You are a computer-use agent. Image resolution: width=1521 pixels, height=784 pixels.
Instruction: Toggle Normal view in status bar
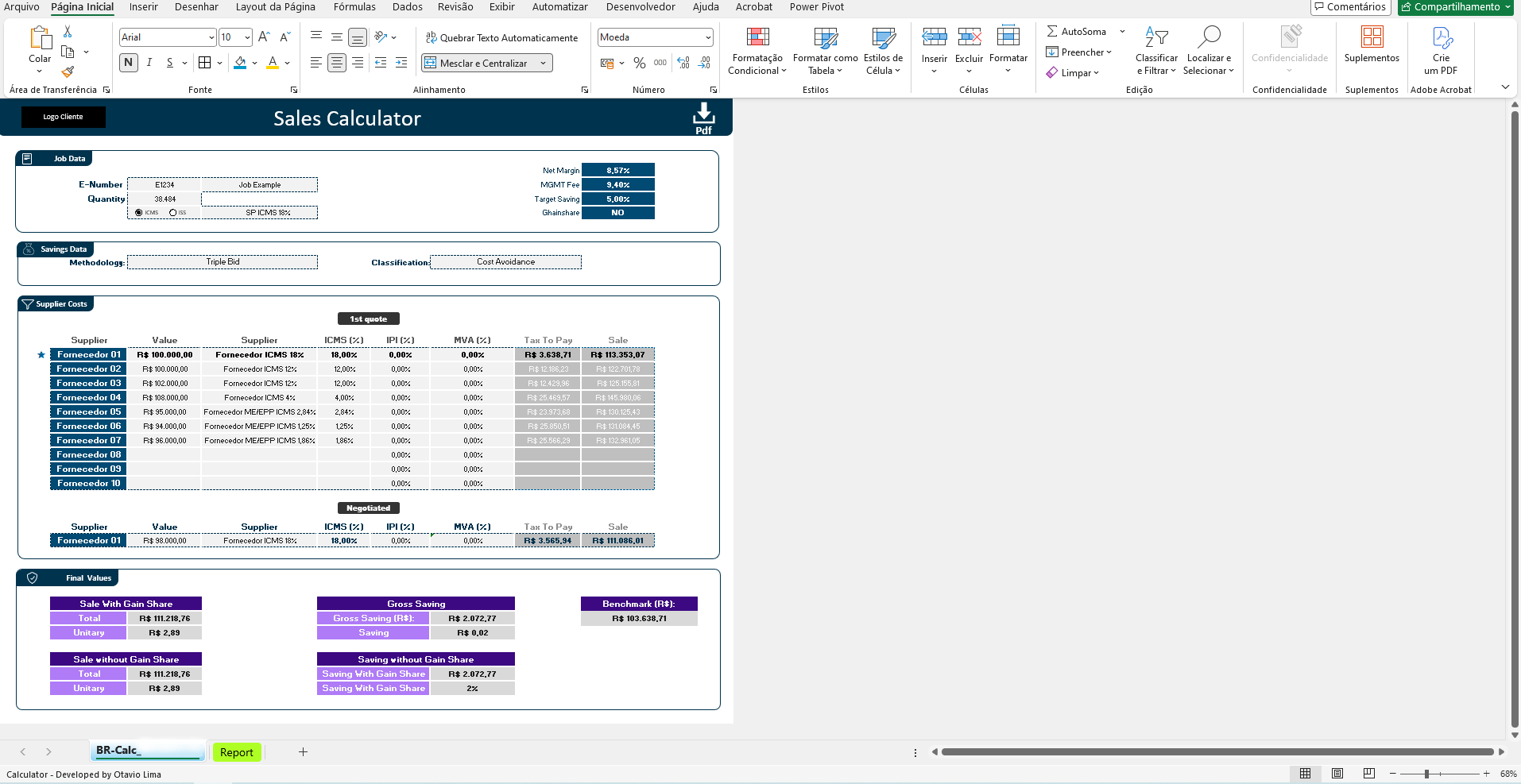[x=1305, y=773]
